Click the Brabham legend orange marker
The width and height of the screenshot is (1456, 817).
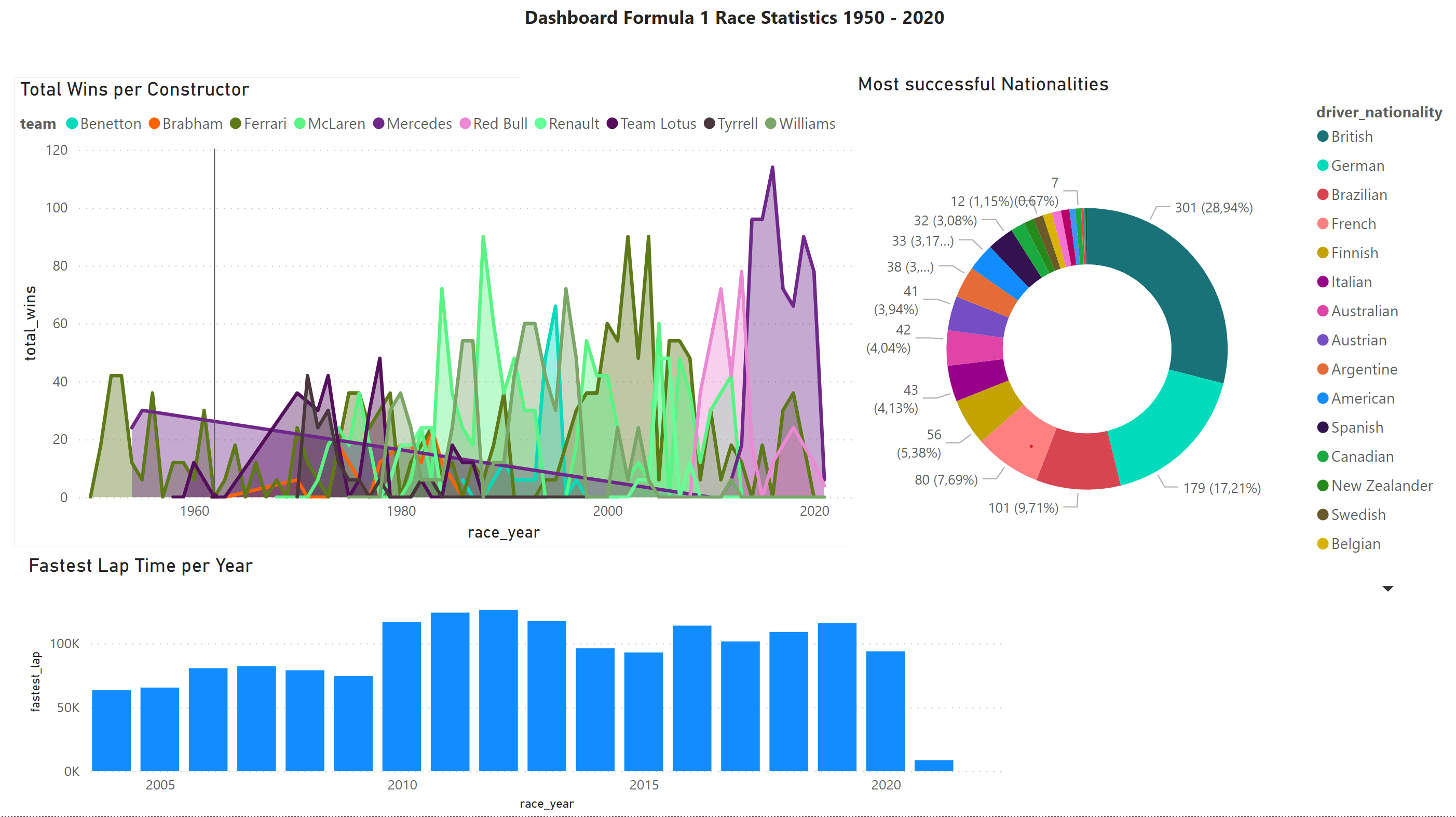tap(154, 124)
